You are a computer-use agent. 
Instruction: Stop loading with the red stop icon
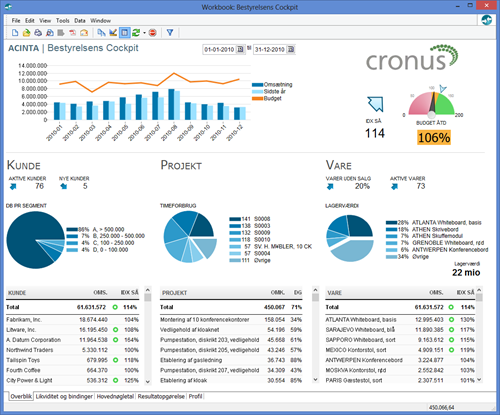[x=153, y=33]
